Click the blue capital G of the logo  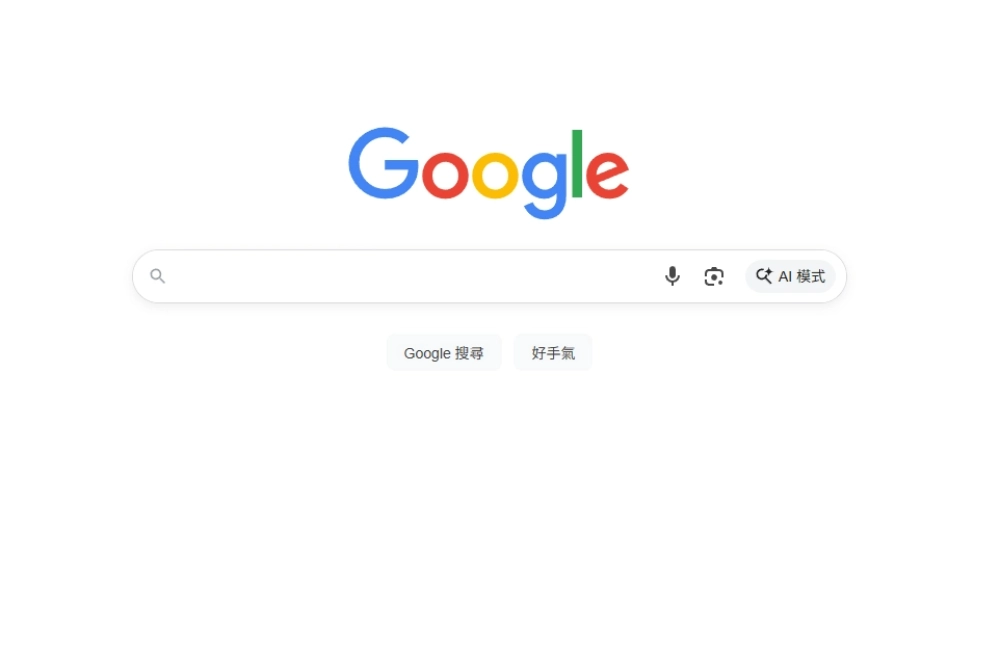tap(383, 163)
